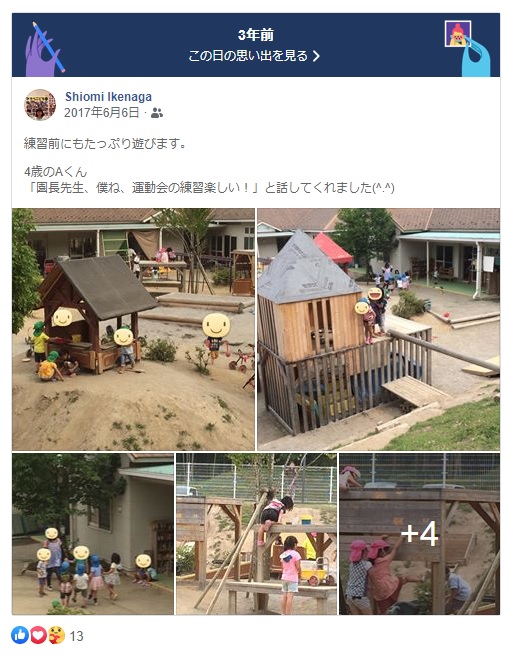Open the この日の思い出を見る link
The height and width of the screenshot is (657, 511).
254,56
